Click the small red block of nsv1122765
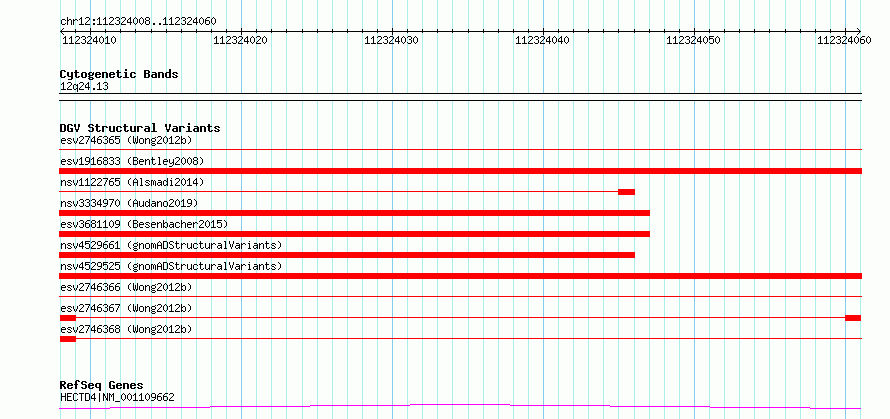Screen dimensions: 890x419 click(626, 192)
